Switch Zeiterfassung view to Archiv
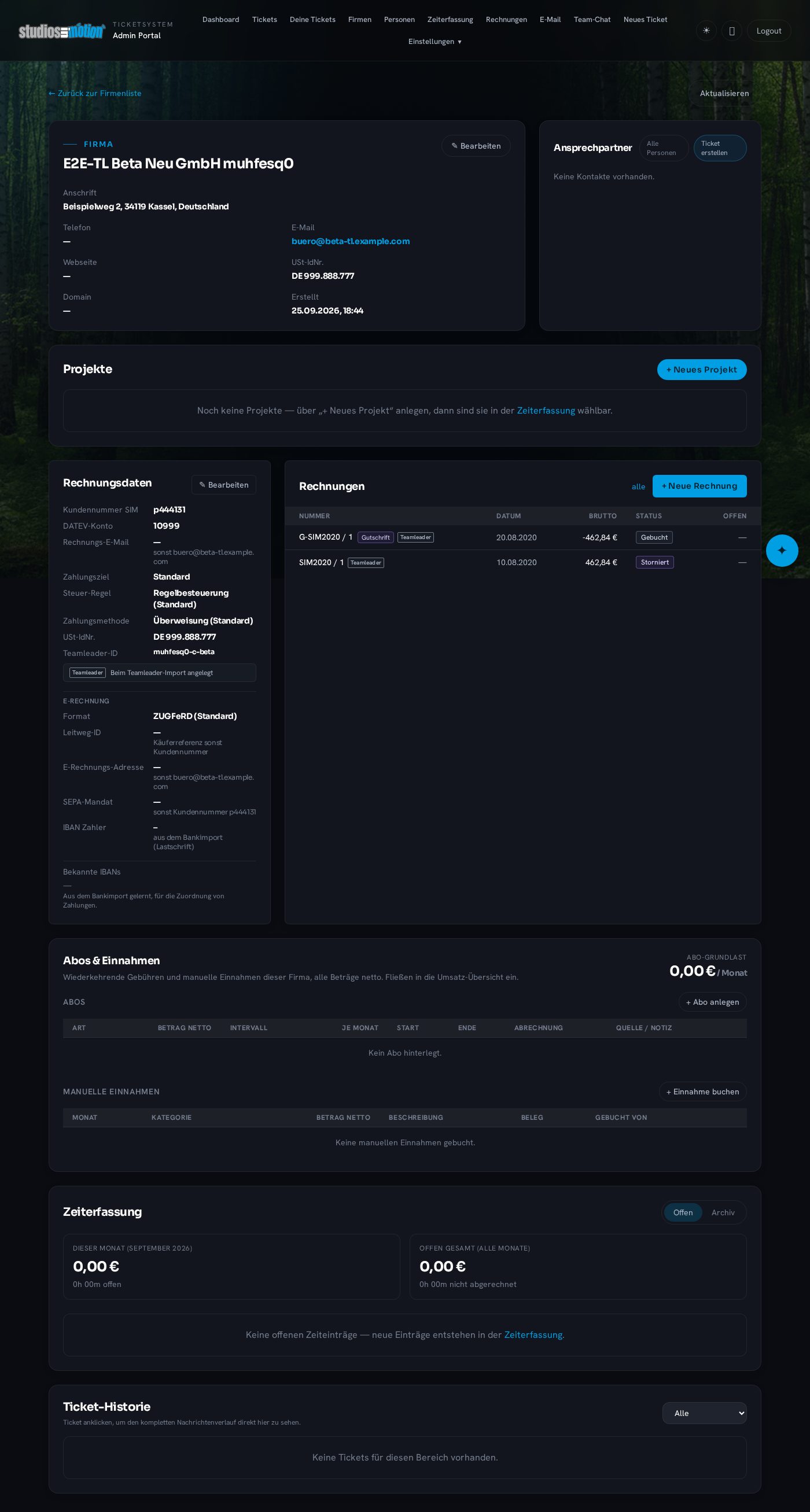The height and width of the screenshot is (1512, 810). 723,1212
